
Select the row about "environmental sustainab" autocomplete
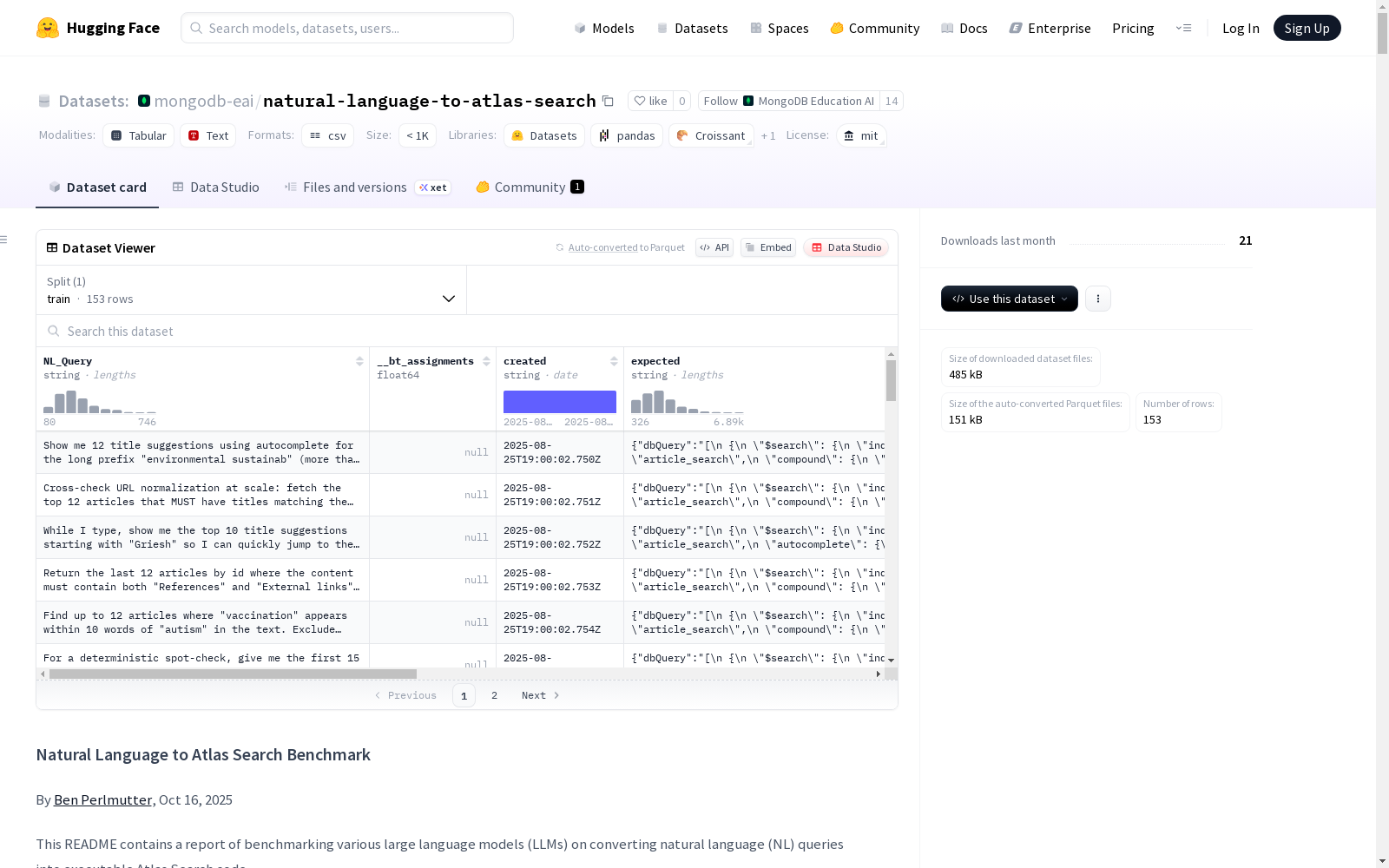pyautogui.click(x=461, y=452)
